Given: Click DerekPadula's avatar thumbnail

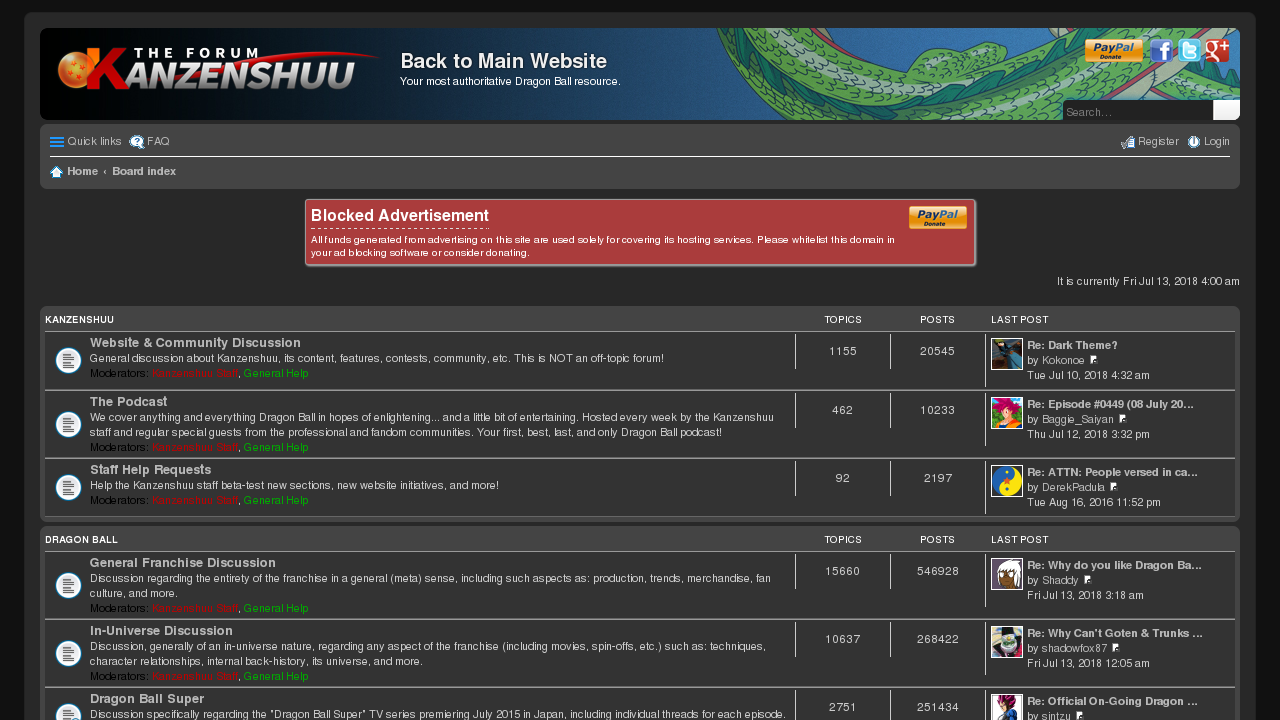Looking at the screenshot, I should (1007, 481).
